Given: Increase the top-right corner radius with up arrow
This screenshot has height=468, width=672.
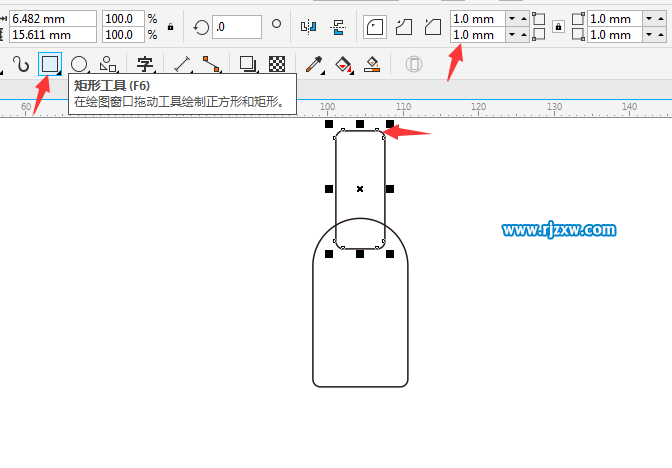Looking at the screenshot, I should [x=661, y=18].
